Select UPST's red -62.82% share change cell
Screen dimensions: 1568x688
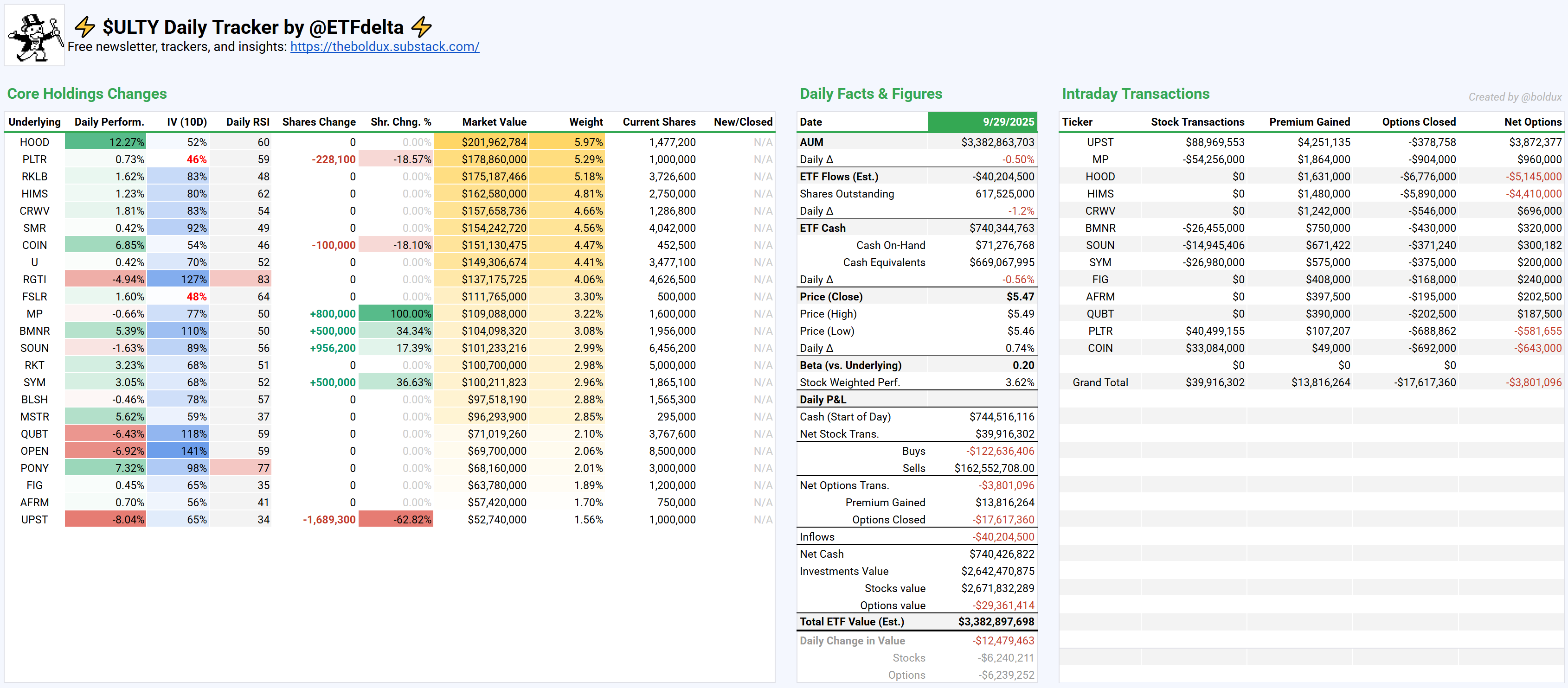(396, 520)
